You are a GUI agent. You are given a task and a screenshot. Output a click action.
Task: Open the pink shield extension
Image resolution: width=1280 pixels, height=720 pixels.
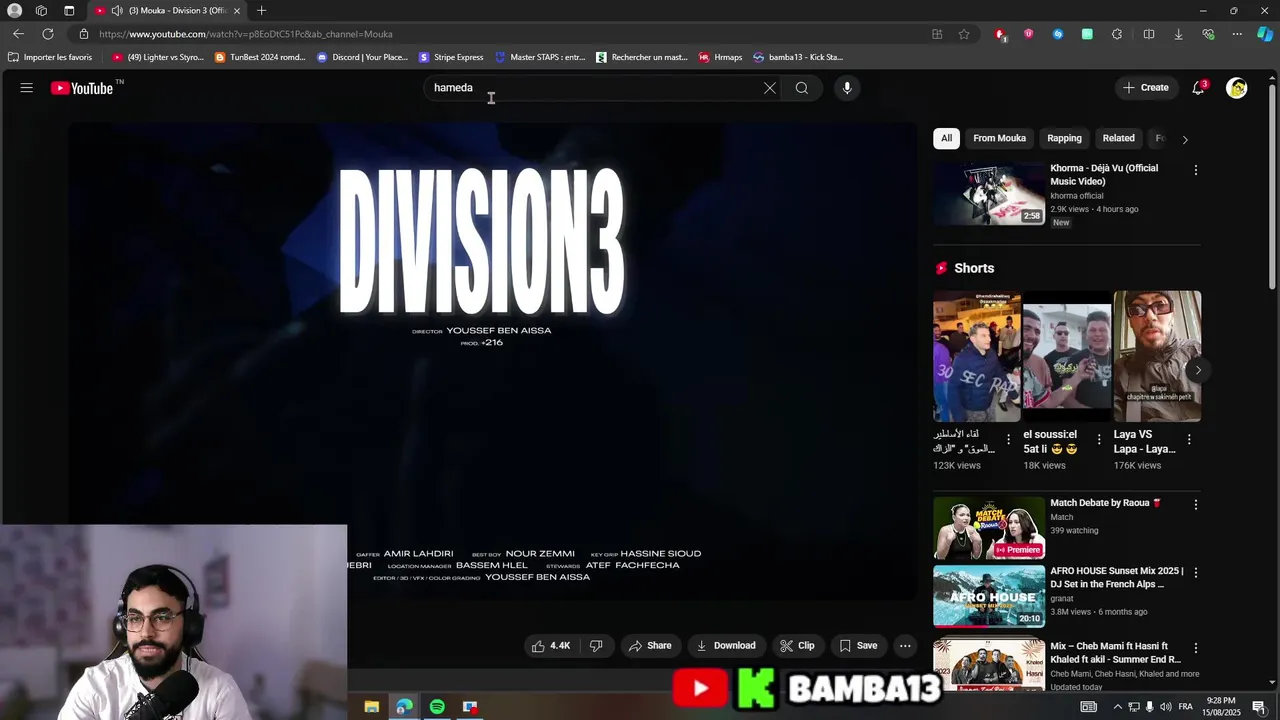coord(1029,34)
